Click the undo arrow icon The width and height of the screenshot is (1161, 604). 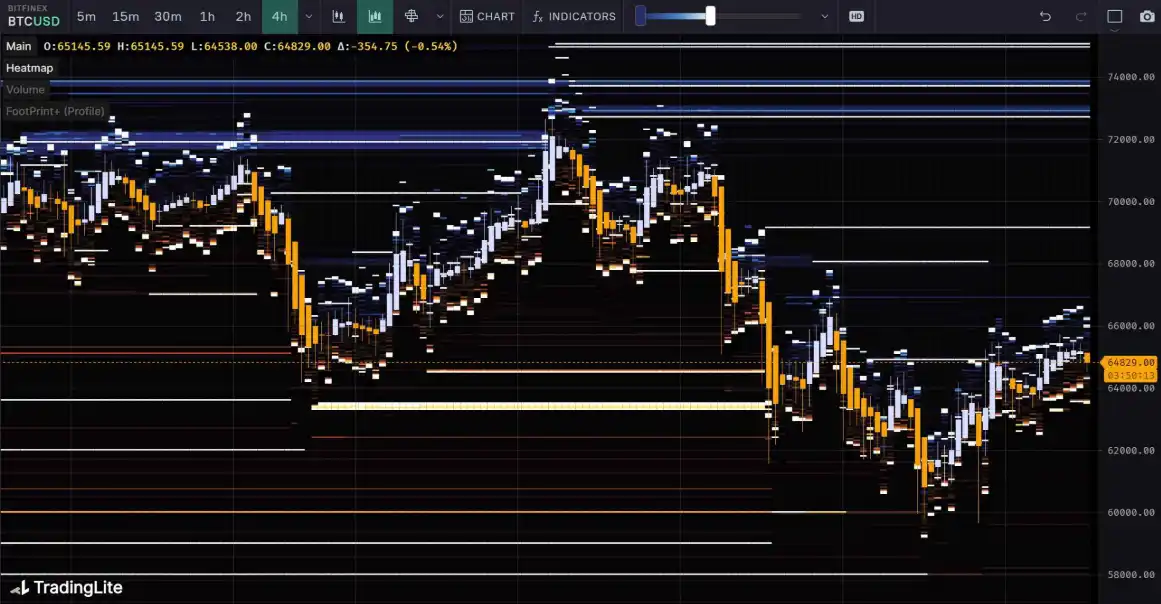[1045, 16]
